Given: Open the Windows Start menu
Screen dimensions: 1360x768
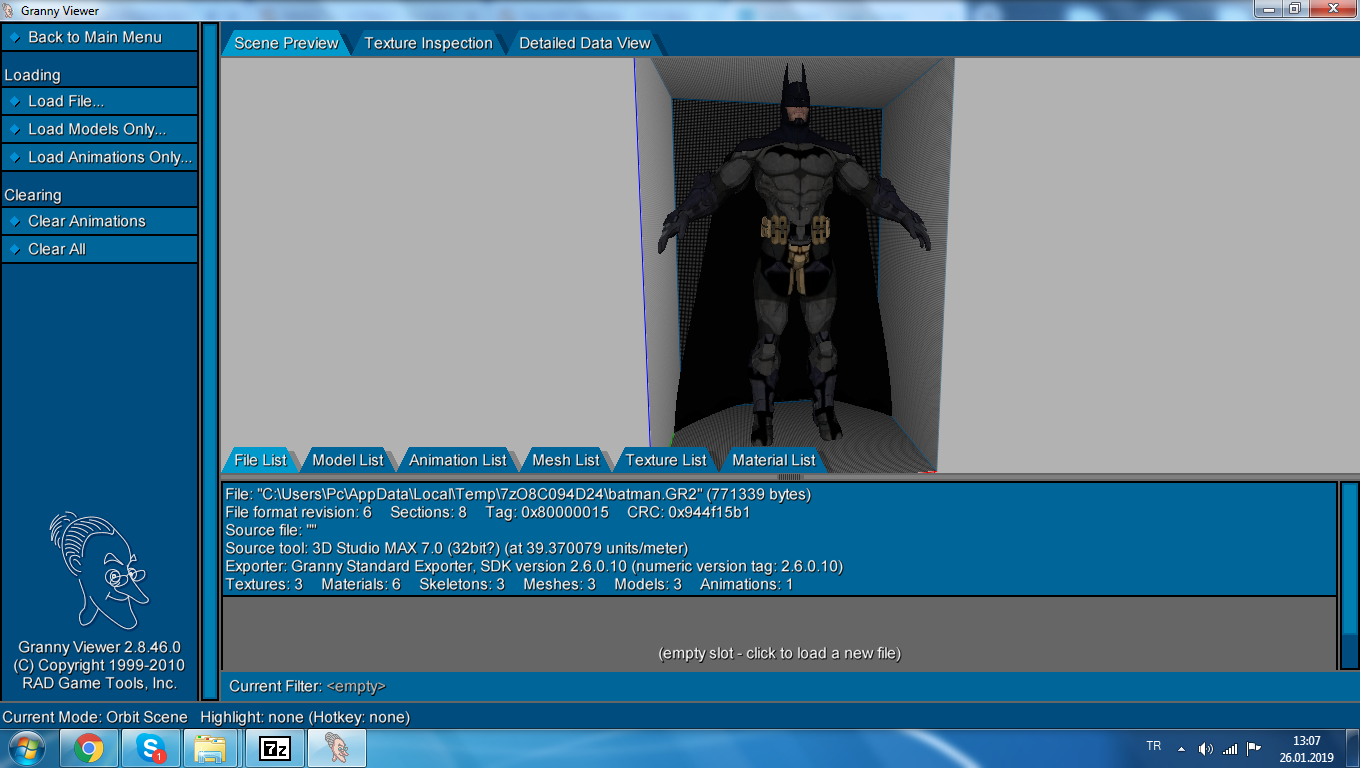Looking at the screenshot, I should [25, 748].
